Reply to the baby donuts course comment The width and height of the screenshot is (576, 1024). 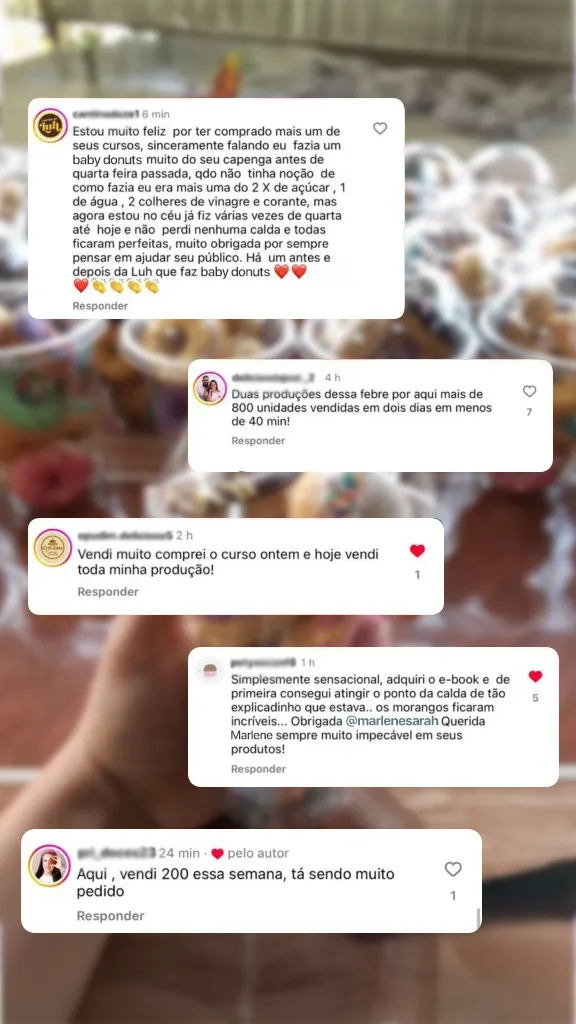[x=100, y=306]
